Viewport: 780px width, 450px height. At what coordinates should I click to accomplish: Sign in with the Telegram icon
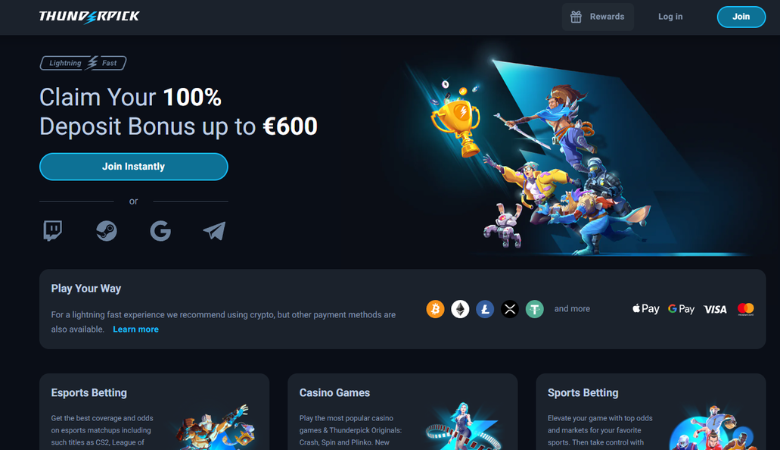click(x=214, y=231)
